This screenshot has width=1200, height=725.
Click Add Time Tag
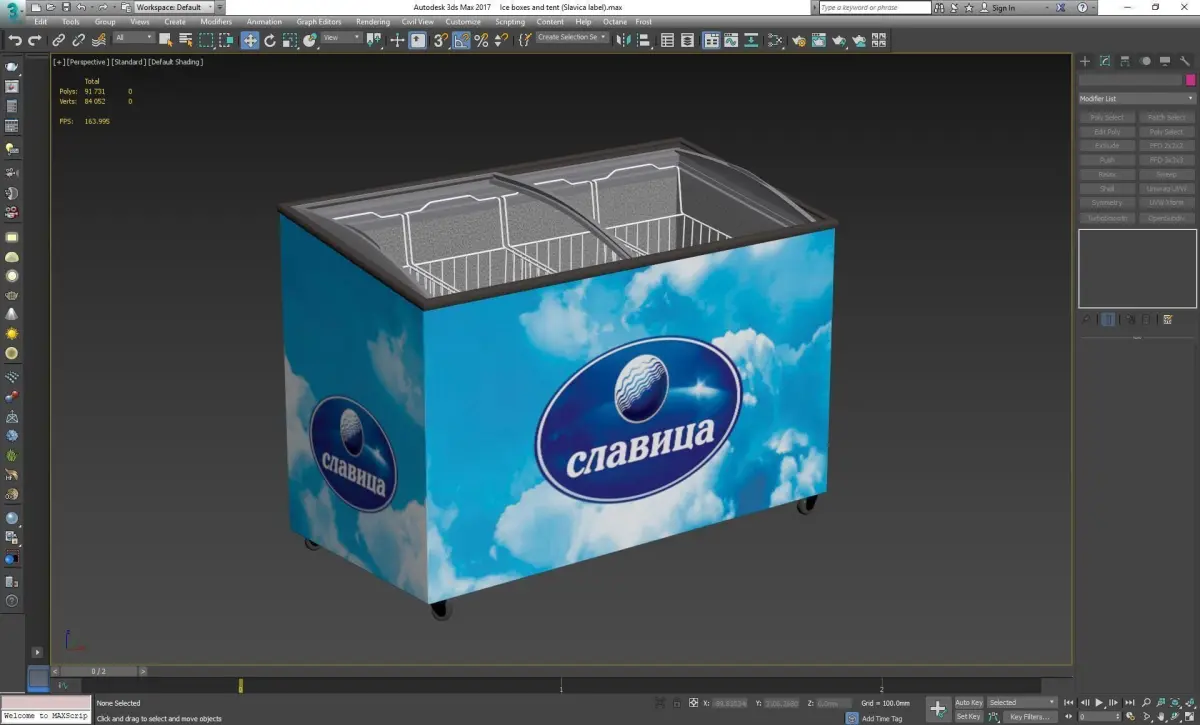(882, 718)
